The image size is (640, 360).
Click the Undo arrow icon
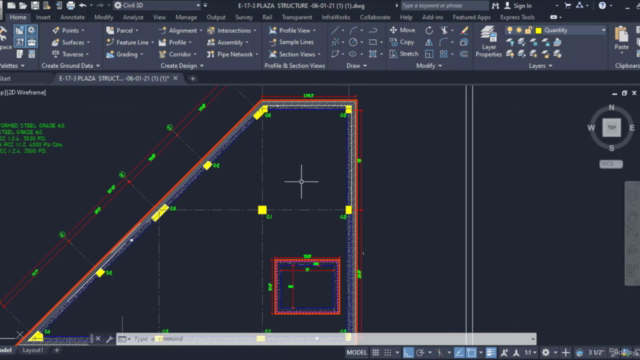point(83,5)
